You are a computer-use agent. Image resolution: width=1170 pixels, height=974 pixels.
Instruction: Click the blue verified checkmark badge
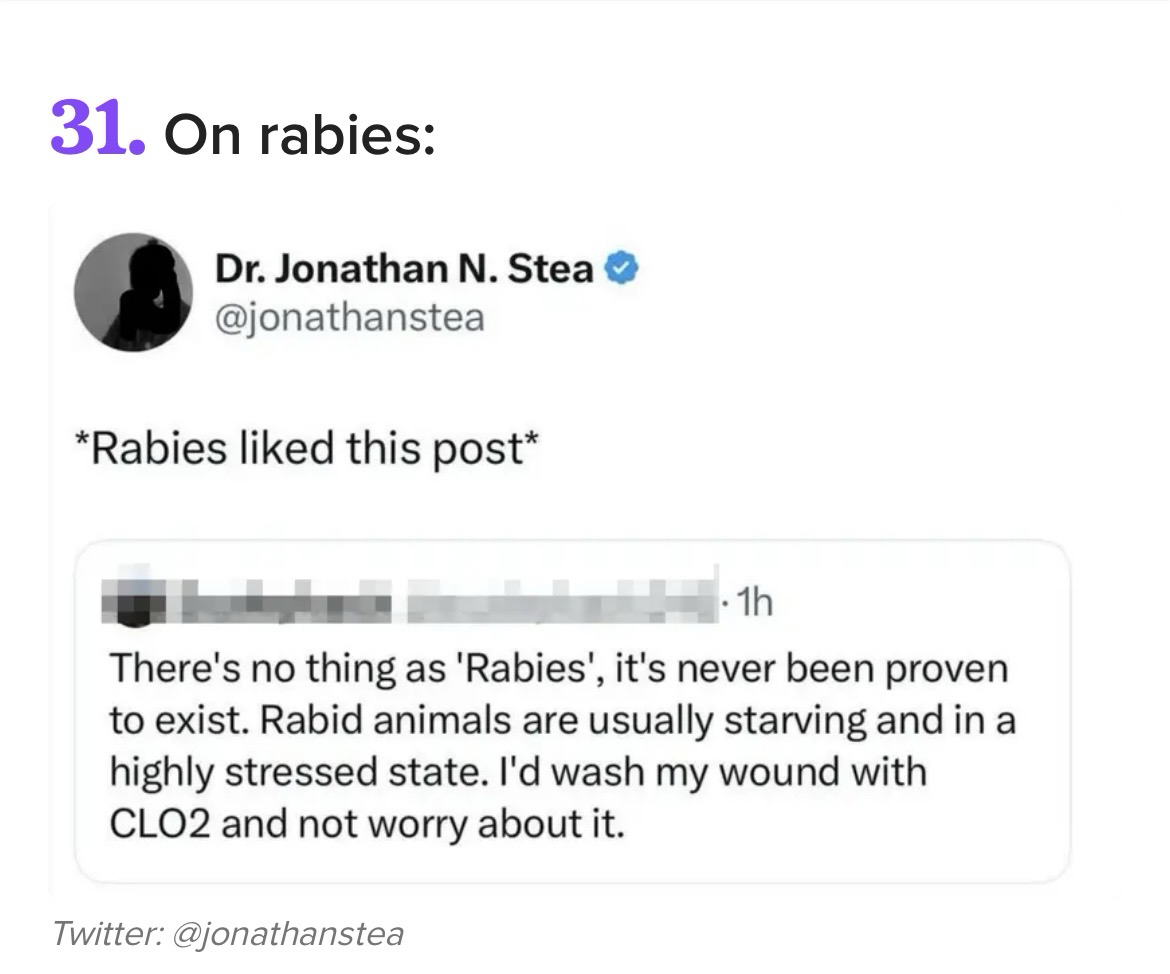pos(623,269)
